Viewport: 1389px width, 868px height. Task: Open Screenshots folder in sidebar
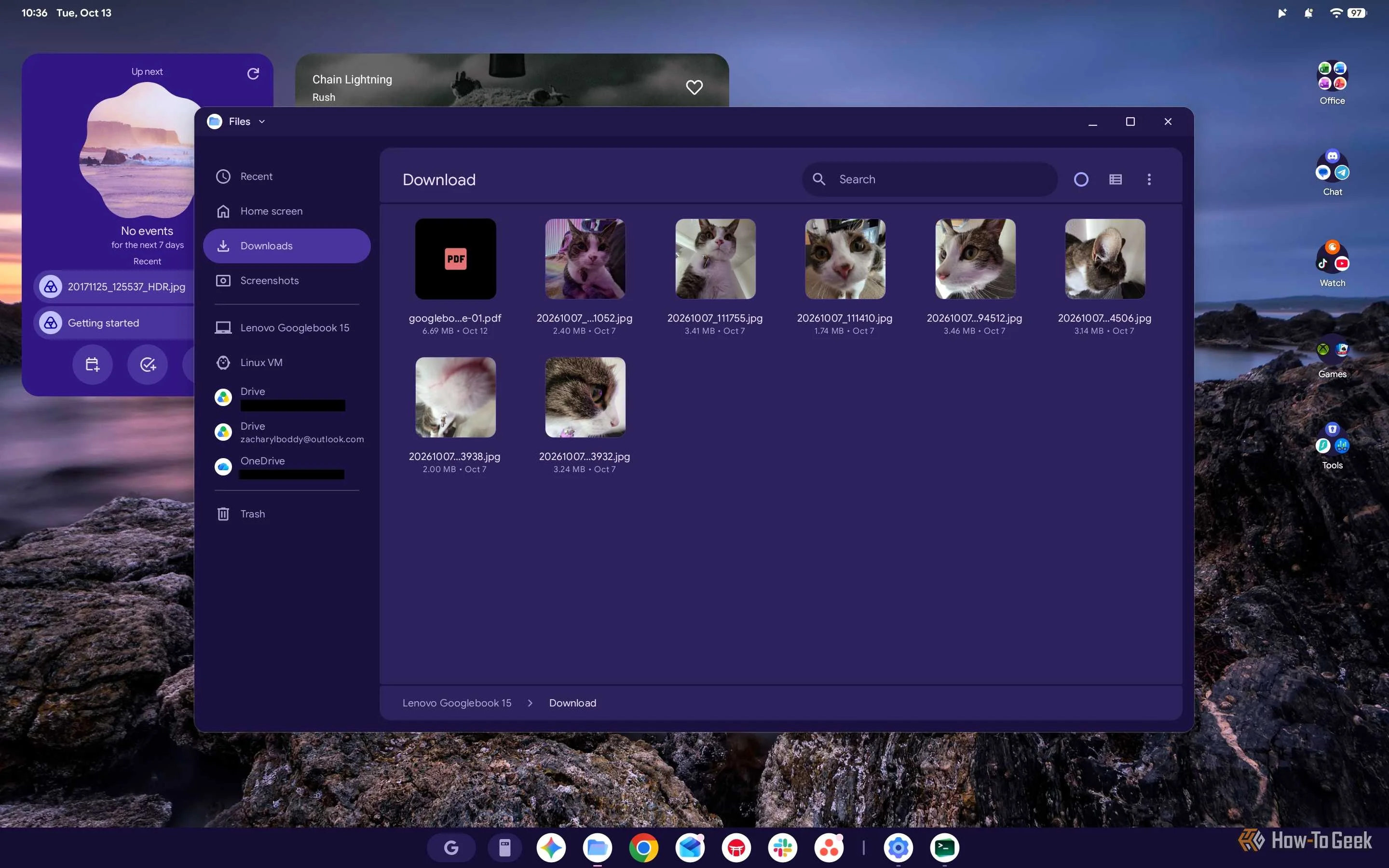click(x=287, y=281)
